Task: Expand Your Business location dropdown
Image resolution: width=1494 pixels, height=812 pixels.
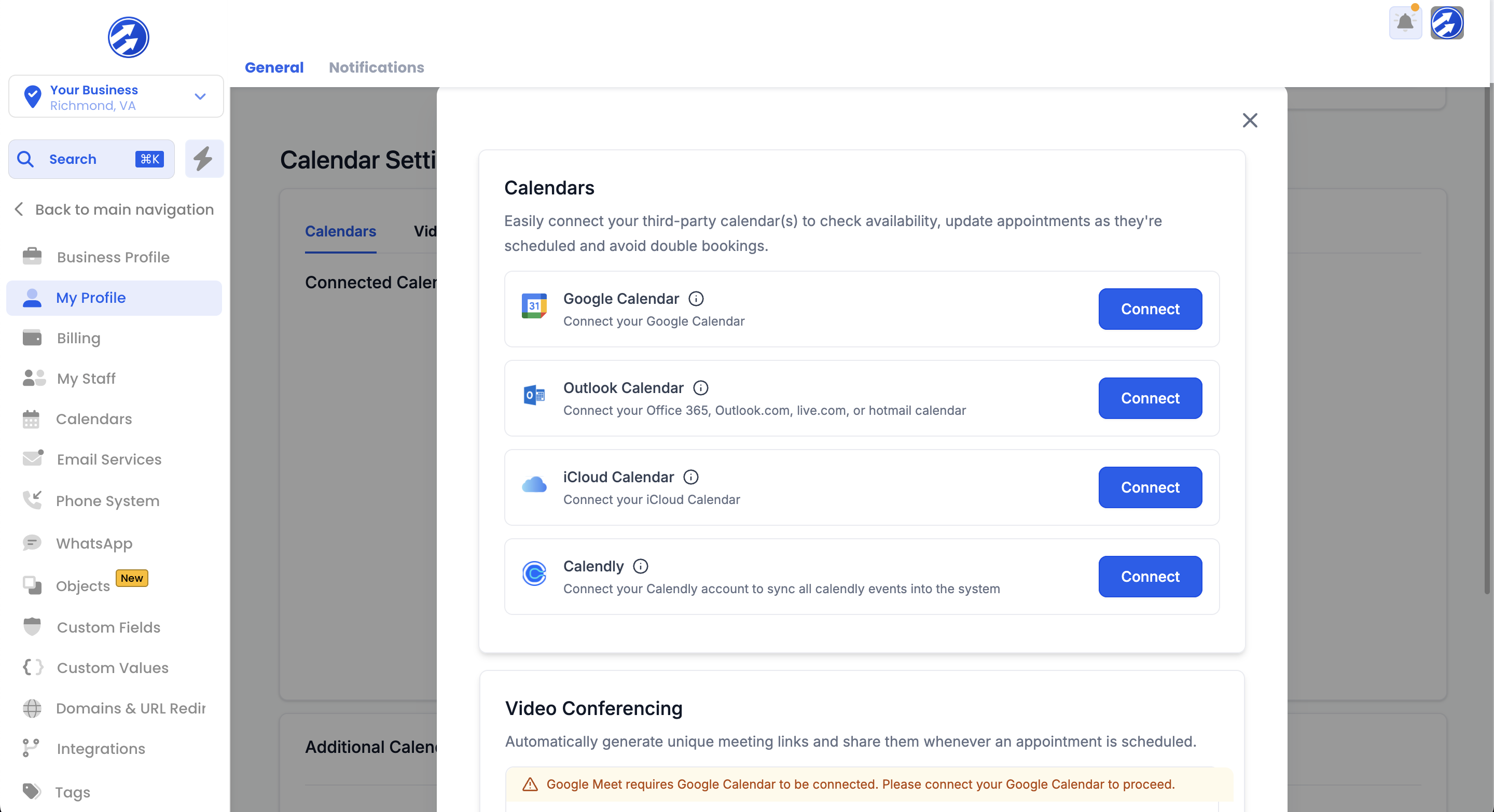Action: coord(200,97)
